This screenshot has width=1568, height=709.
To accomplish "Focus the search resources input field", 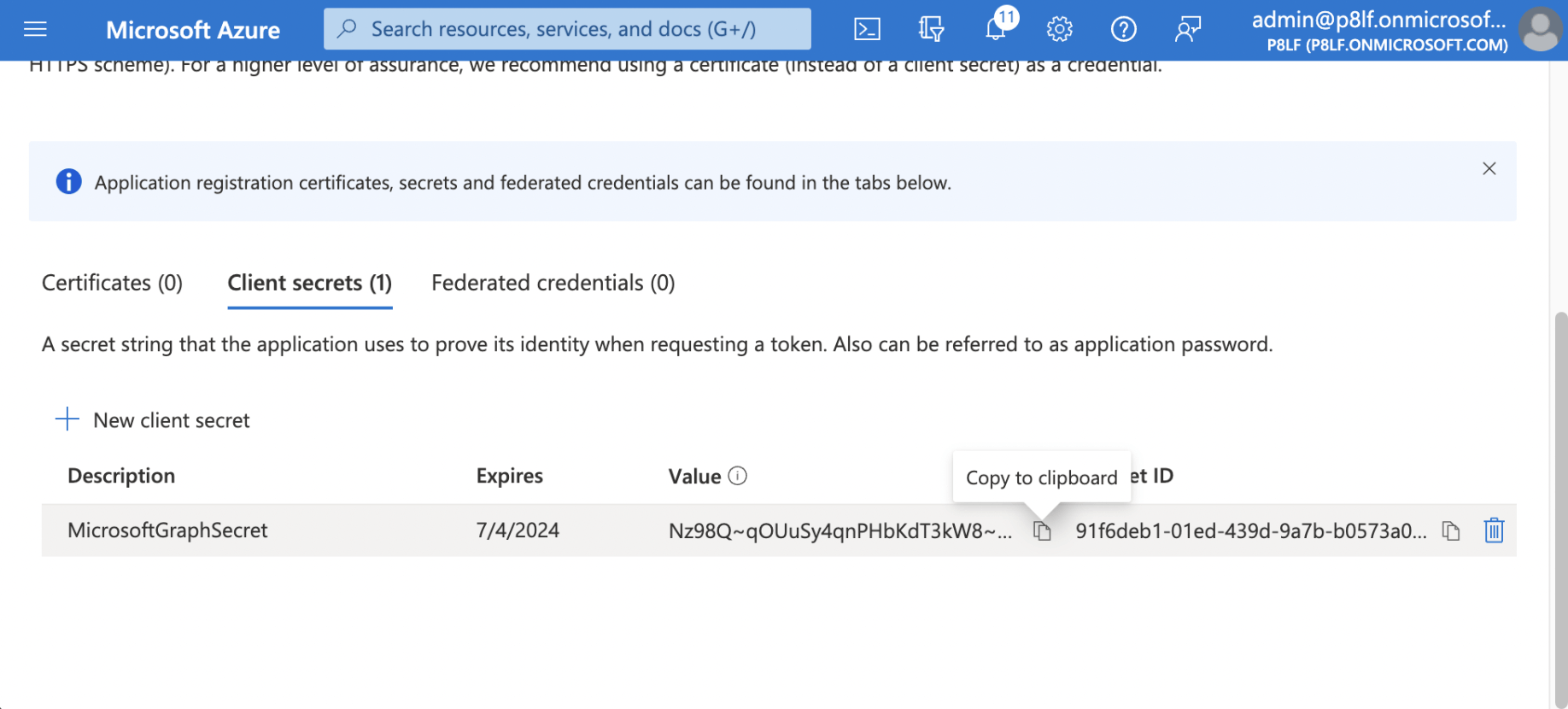I will [x=567, y=30].
